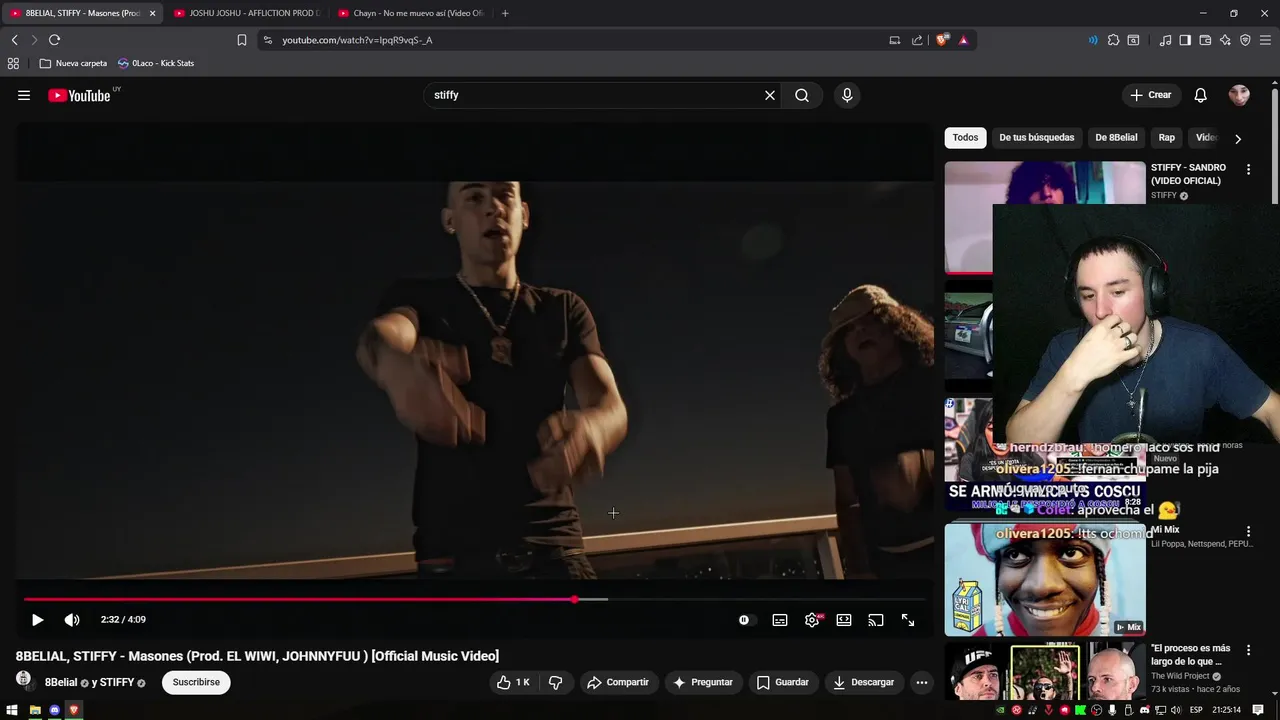The height and width of the screenshot is (720, 1280).
Task: Like the video
Action: point(513,682)
